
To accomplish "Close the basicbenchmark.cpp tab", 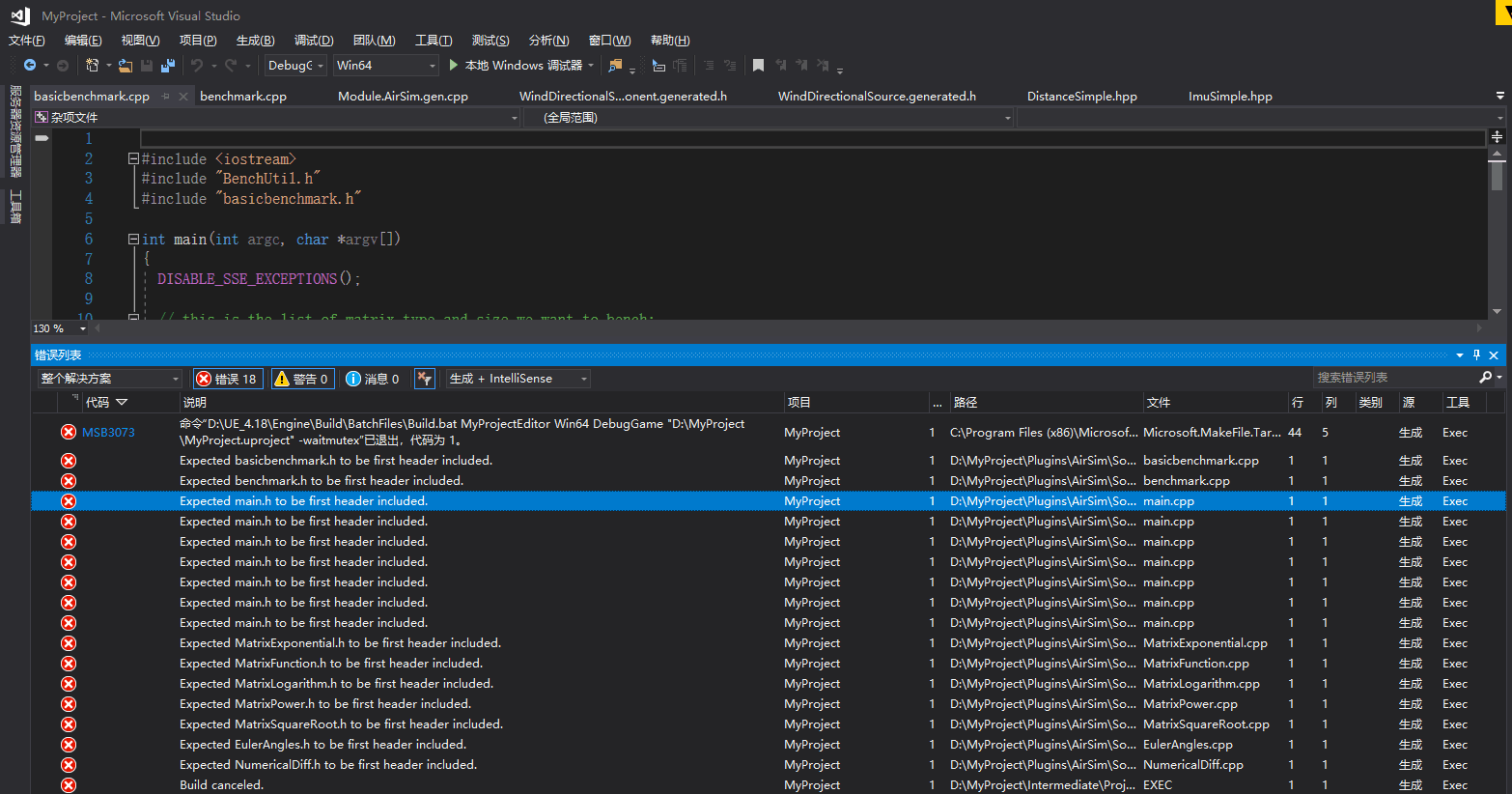I will 183,97.
